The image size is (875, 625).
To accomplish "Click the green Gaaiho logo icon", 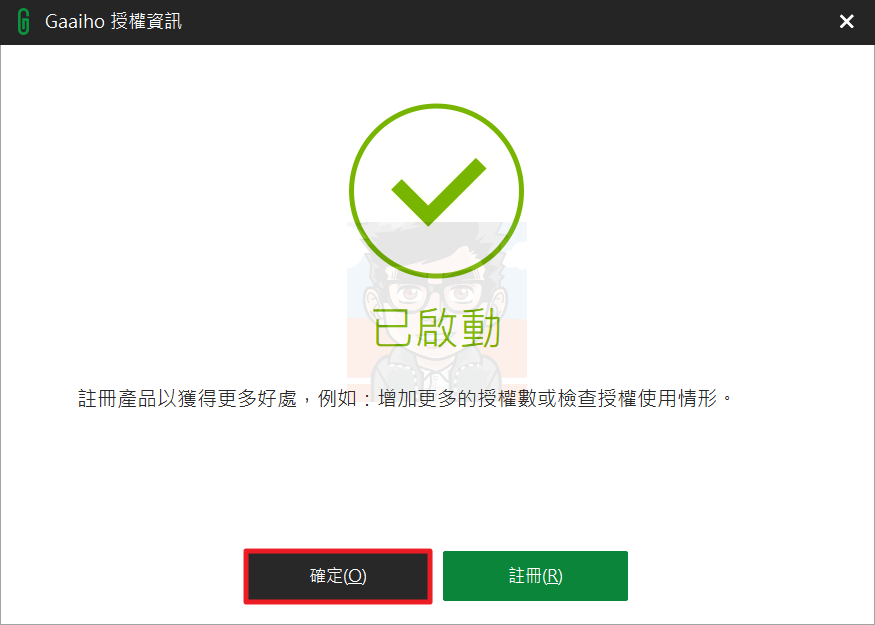I will click(x=23, y=22).
